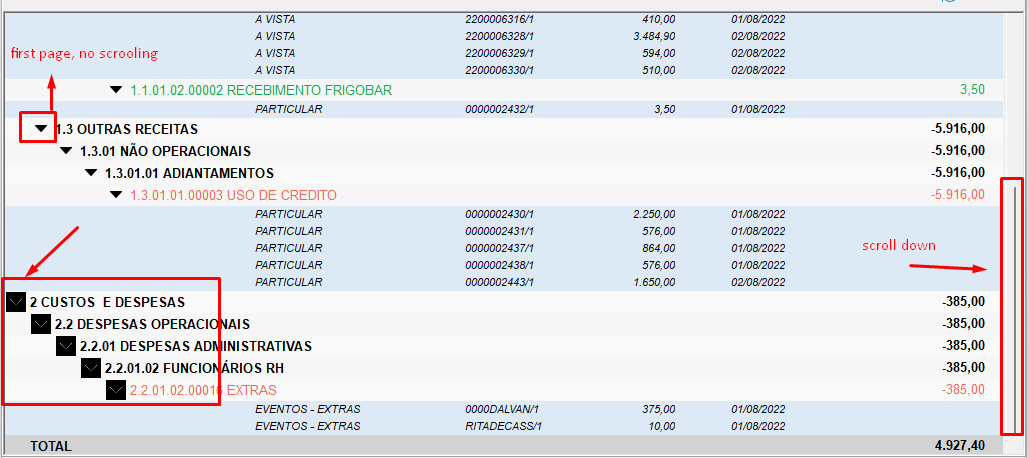The width and height of the screenshot is (1029, 458).
Task: Collapse the 1.3.01.01 ADIANTAMENTOS arrow
Action: click(x=91, y=173)
